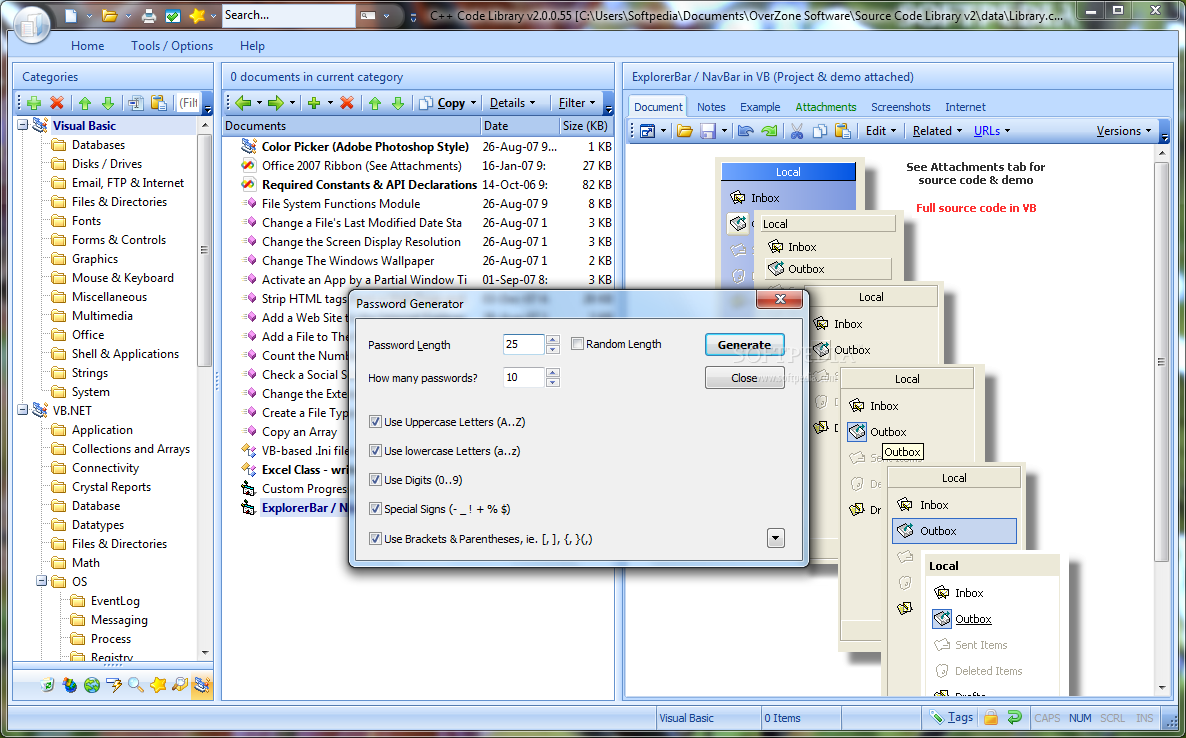Open the Related dropdown menu
The width and height of the screenshot is (1186, 738).
937,131
